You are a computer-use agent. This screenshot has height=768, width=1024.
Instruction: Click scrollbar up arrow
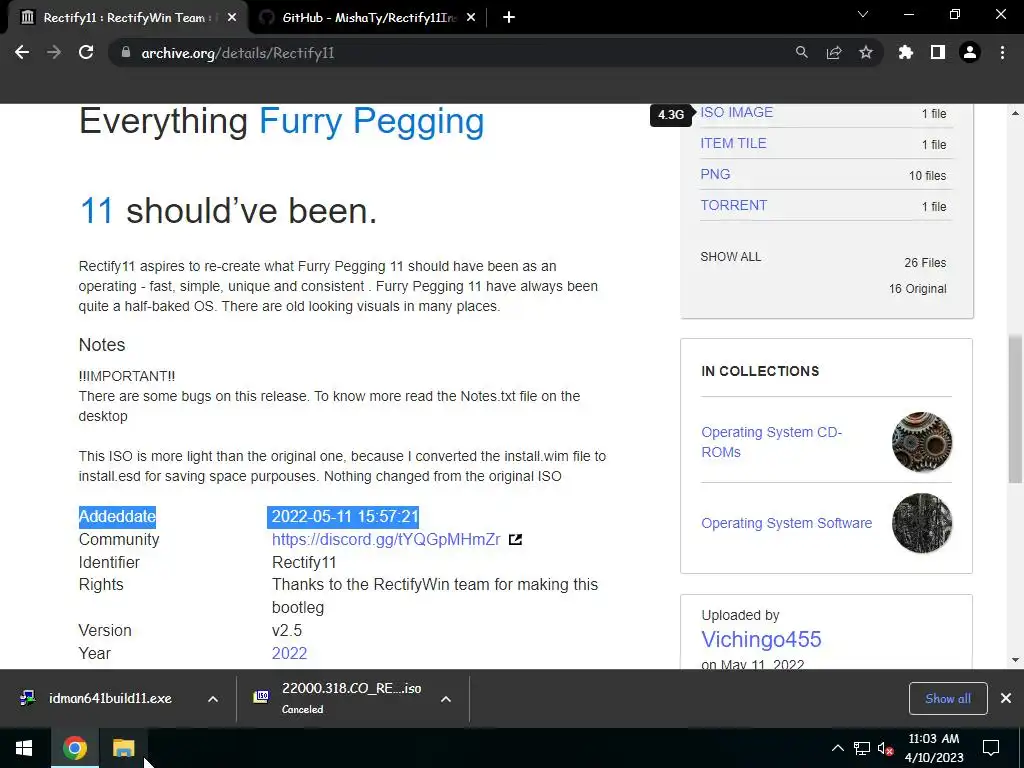[1015, 113]
